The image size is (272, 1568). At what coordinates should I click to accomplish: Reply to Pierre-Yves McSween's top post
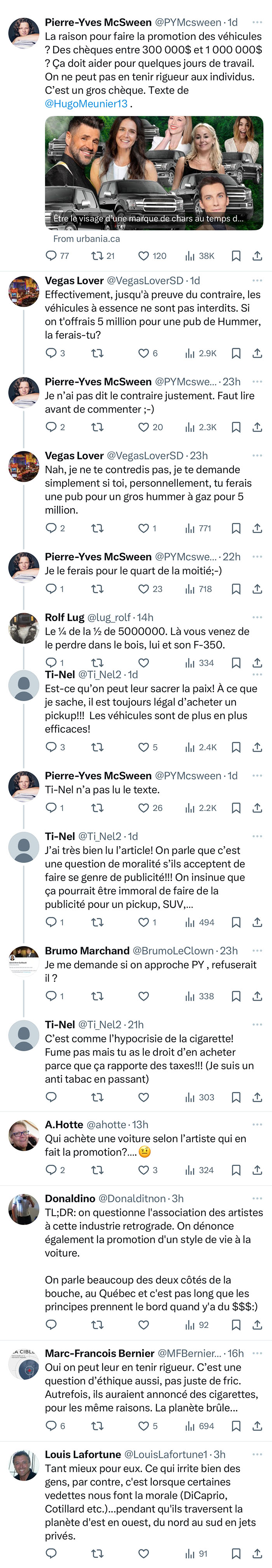pyautogui.click(x=57, y=256)
